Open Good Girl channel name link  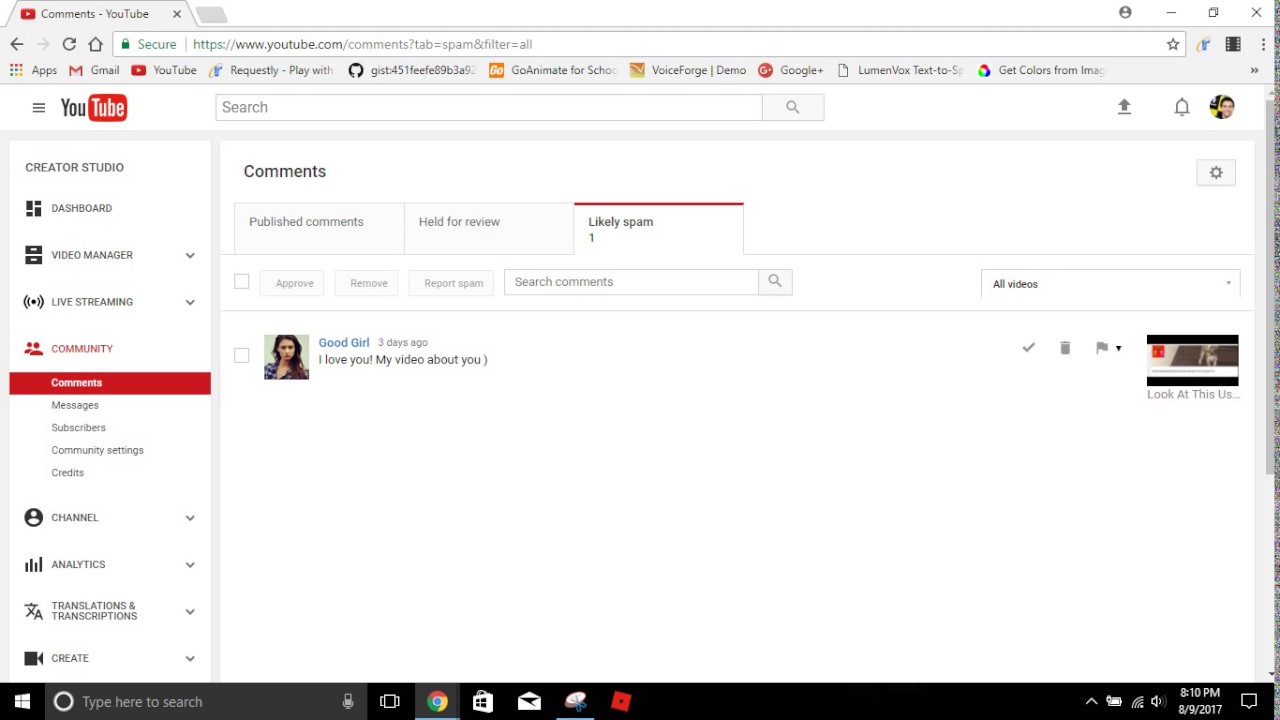(344, 342)
